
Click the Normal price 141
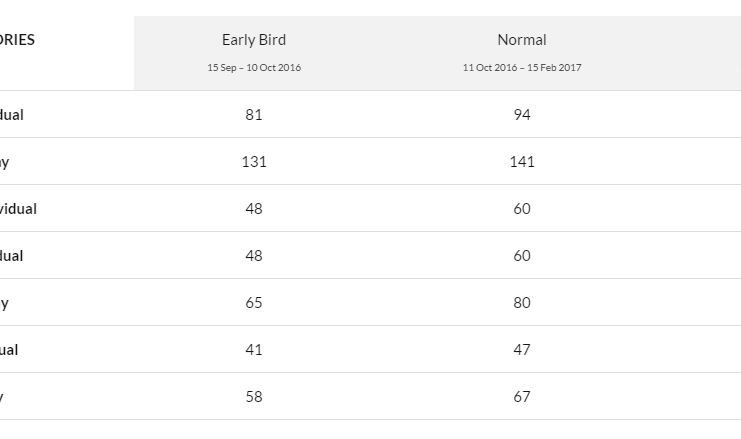522,162
